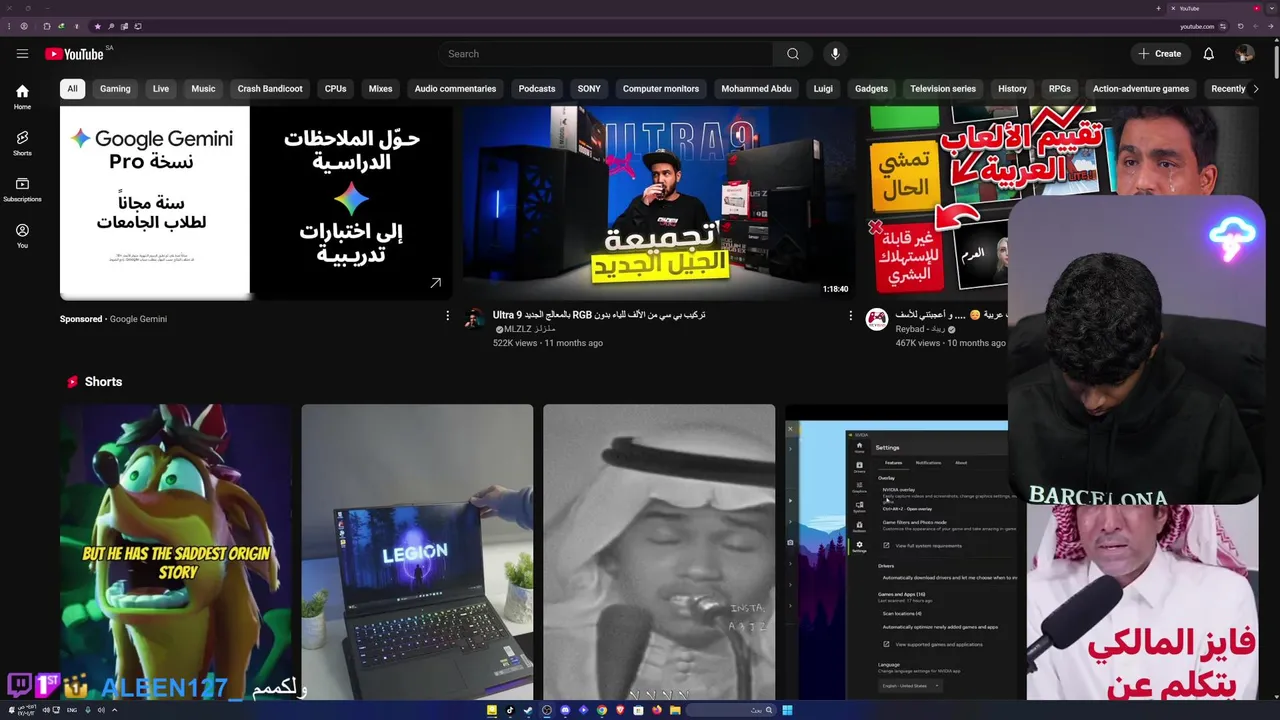
Task: Open a new browser tab with plus
Action: (x=1159, y=8)
